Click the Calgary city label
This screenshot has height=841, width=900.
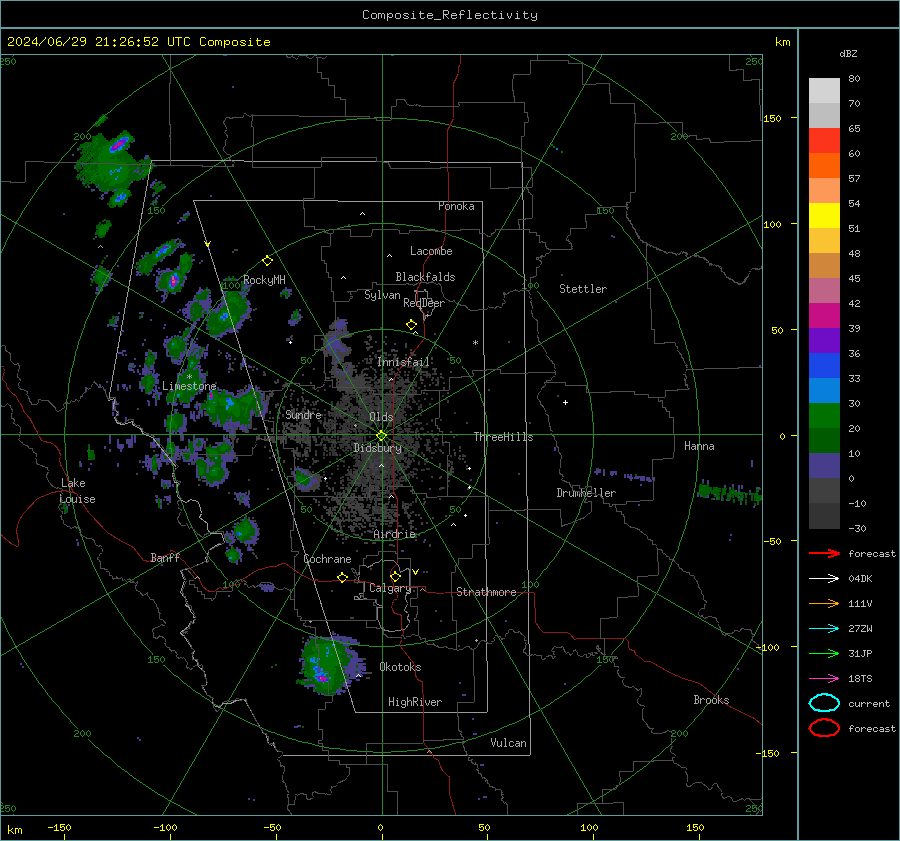(x=390, y=588)
